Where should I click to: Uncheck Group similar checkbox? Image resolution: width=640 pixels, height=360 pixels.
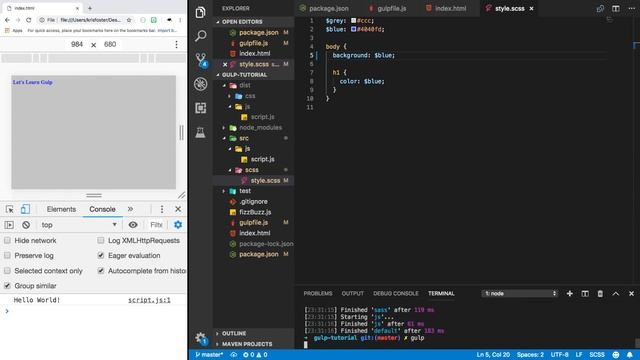coord(7,286)
